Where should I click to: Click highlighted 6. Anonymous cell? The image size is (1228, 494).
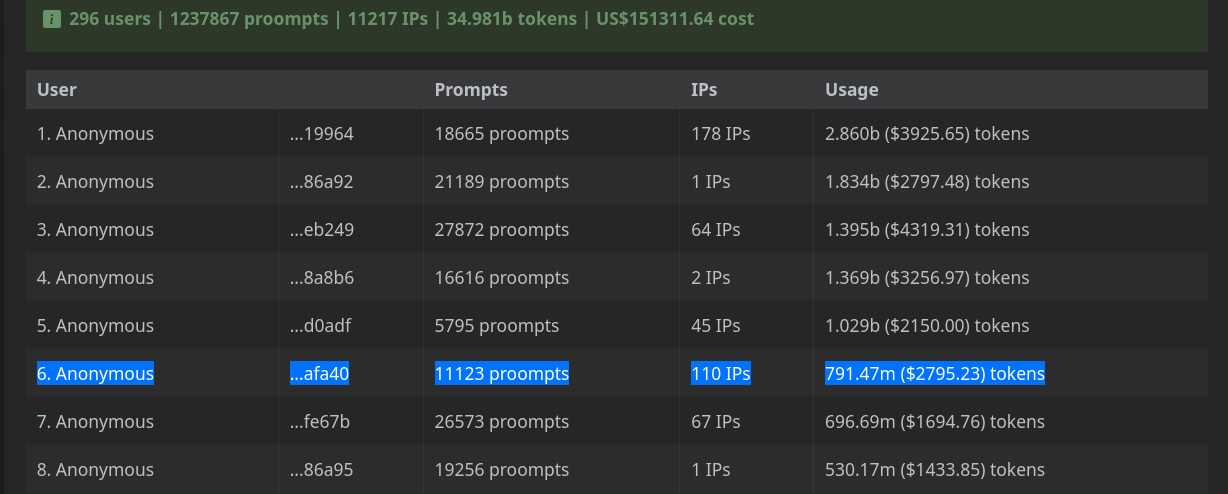pos(96,374)
